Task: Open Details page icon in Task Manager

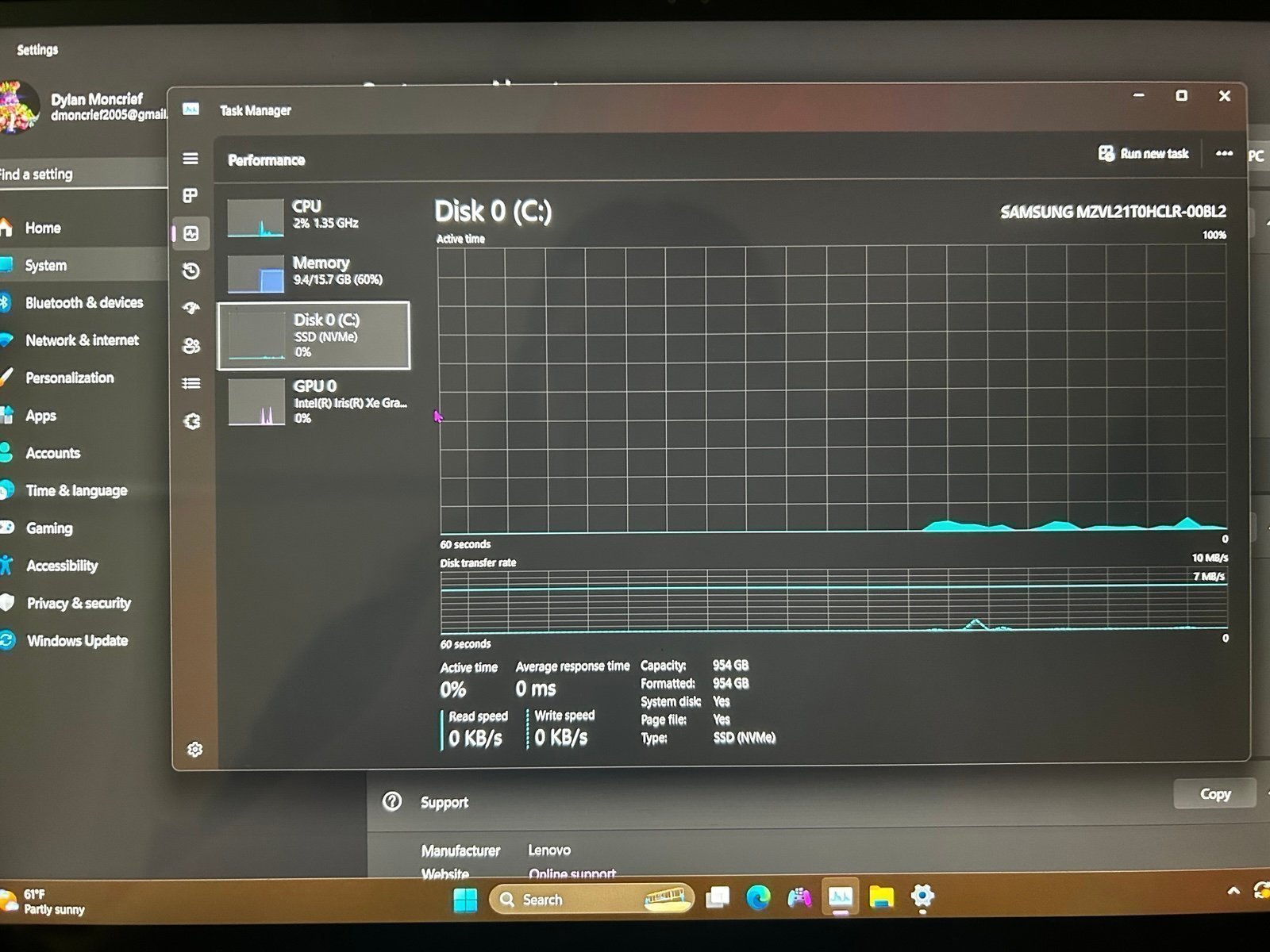Action: [x=191, y=383]
